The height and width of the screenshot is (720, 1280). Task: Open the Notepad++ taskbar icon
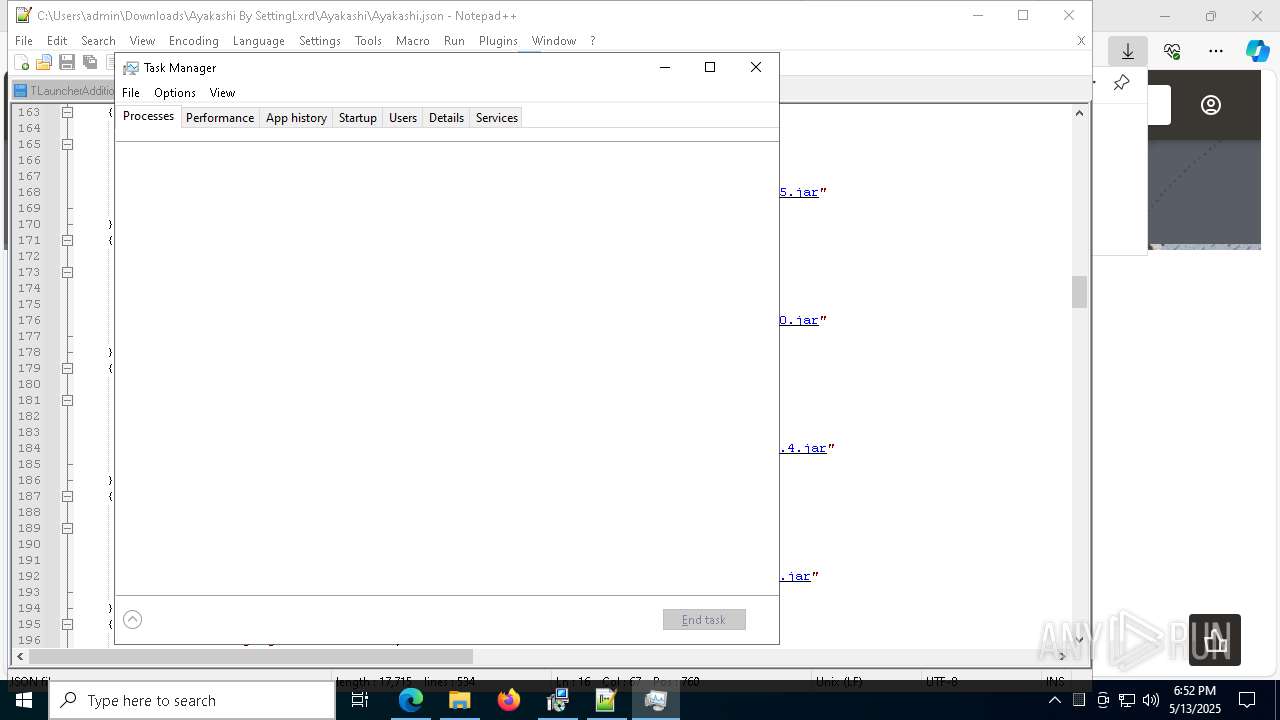pyautogui.click(x=606, y=700)
